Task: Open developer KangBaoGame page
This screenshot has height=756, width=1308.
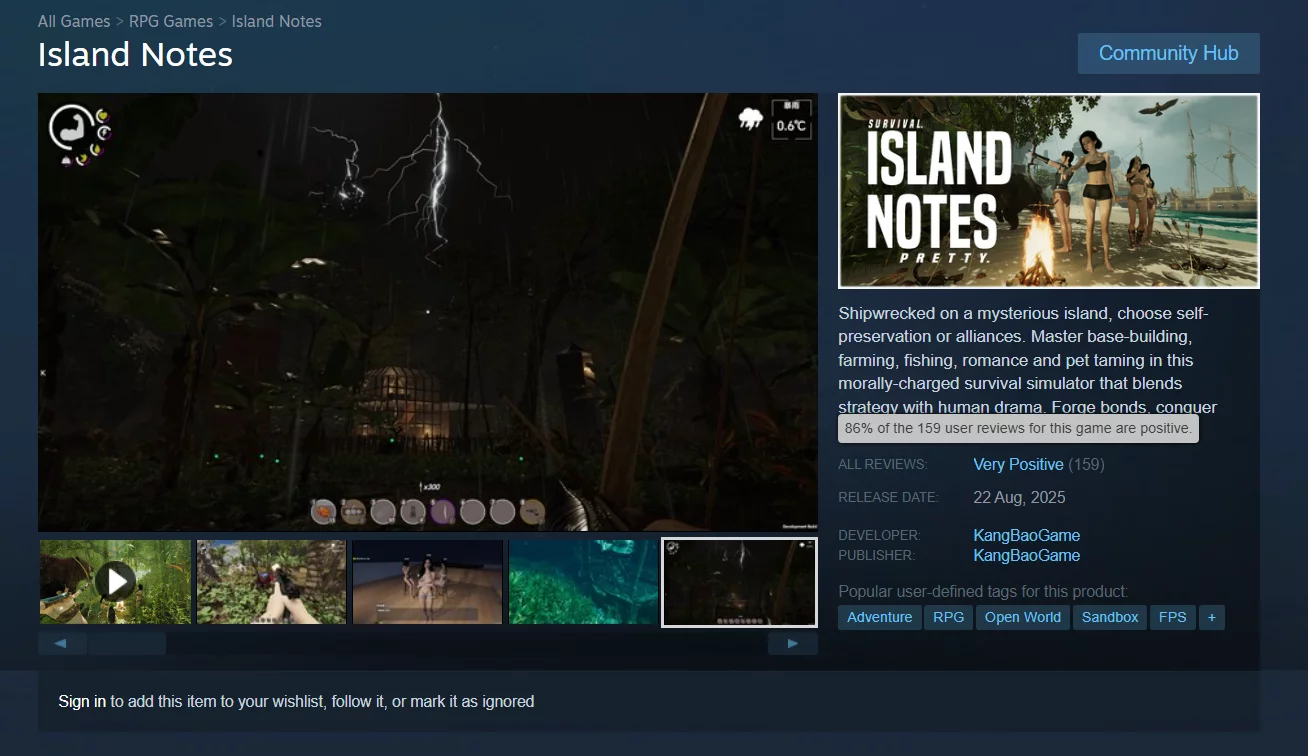Action: 1026,535
